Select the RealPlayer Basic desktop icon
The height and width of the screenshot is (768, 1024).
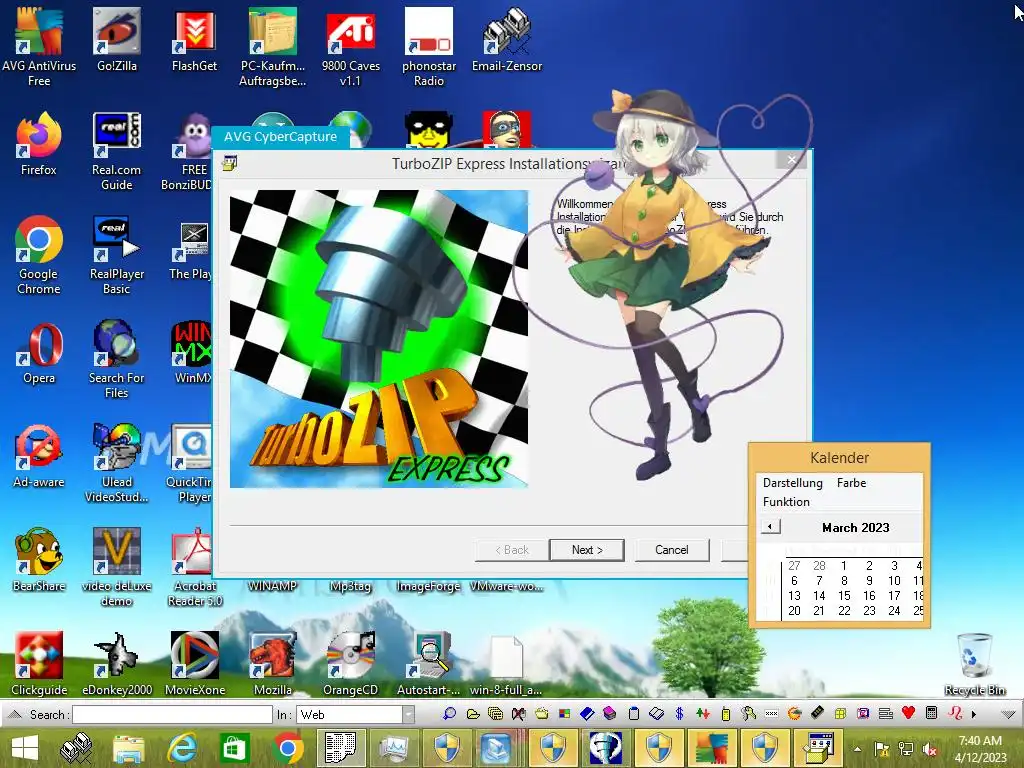(117, 255)
